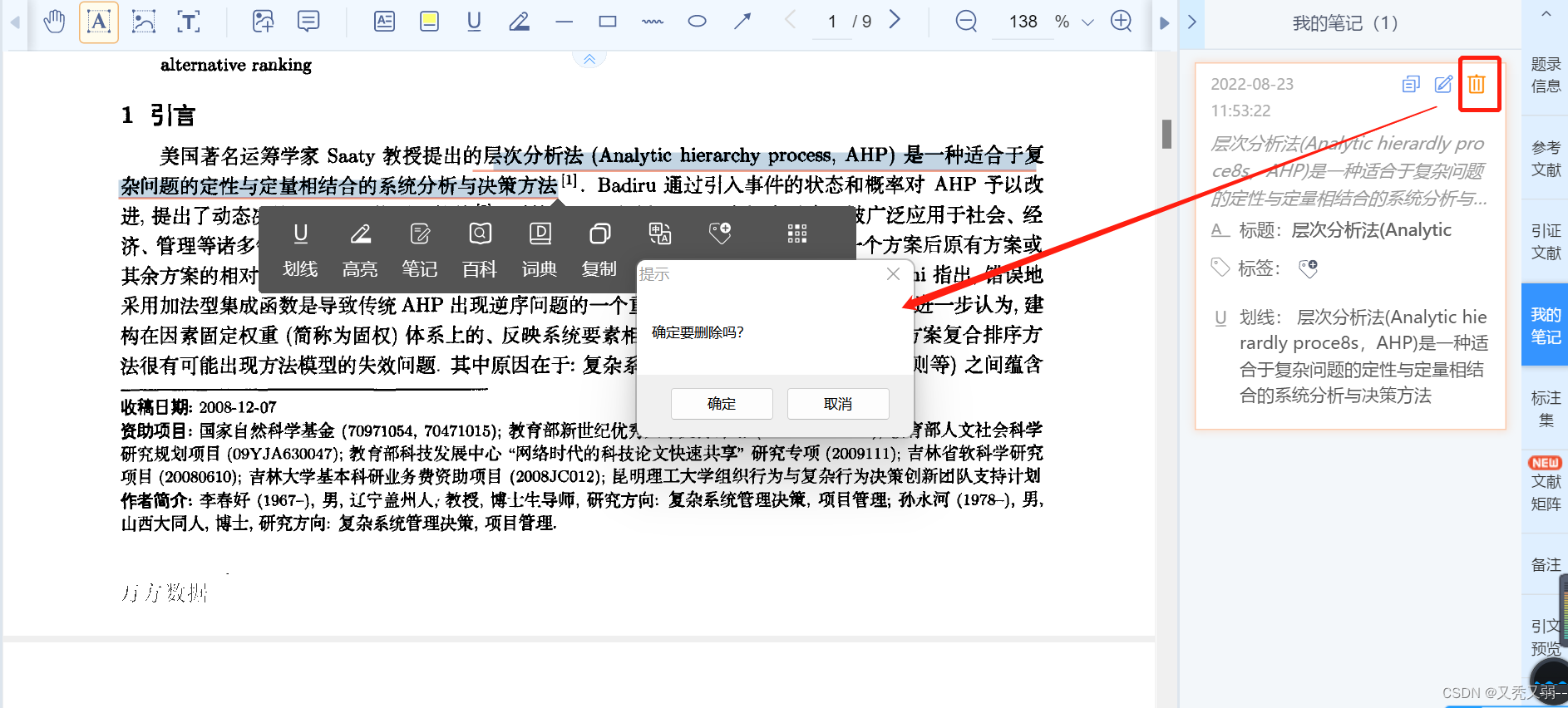Click the note date 2022-08-23
The width and height of the screenshot is (1568, 708).
point(1252,84)
